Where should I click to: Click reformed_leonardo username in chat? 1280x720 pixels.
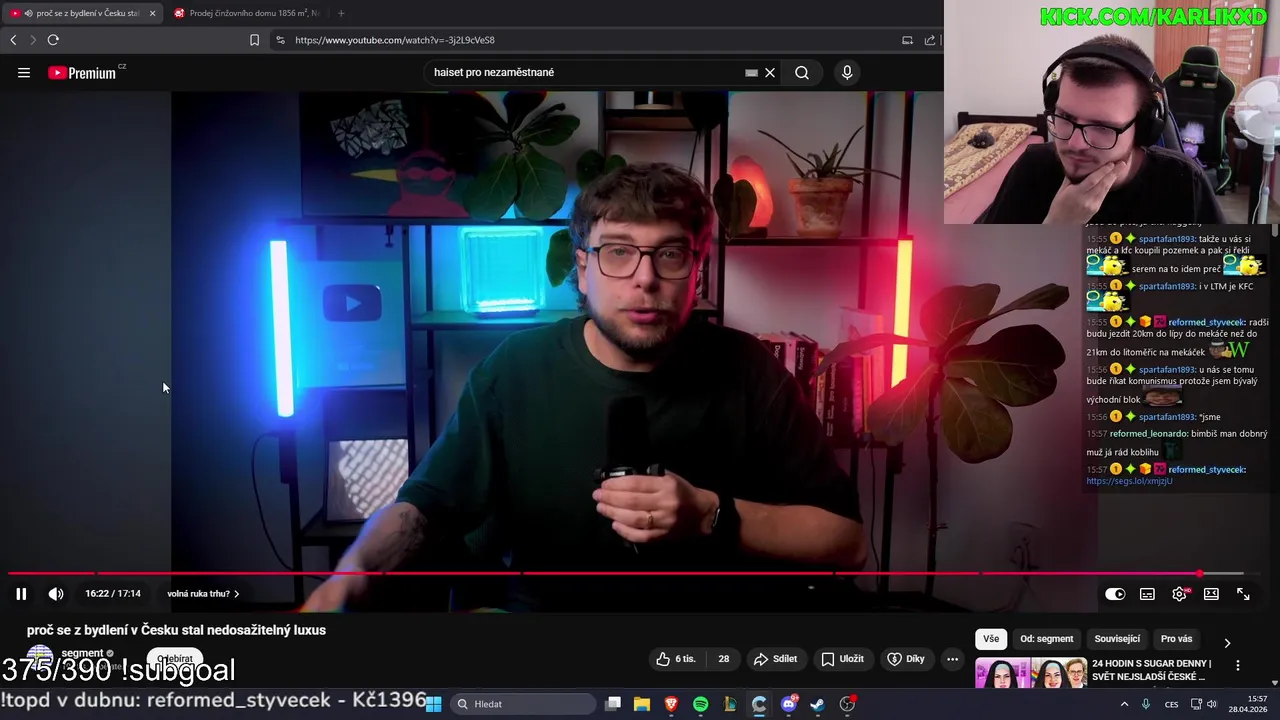[x=1148, y=434]
